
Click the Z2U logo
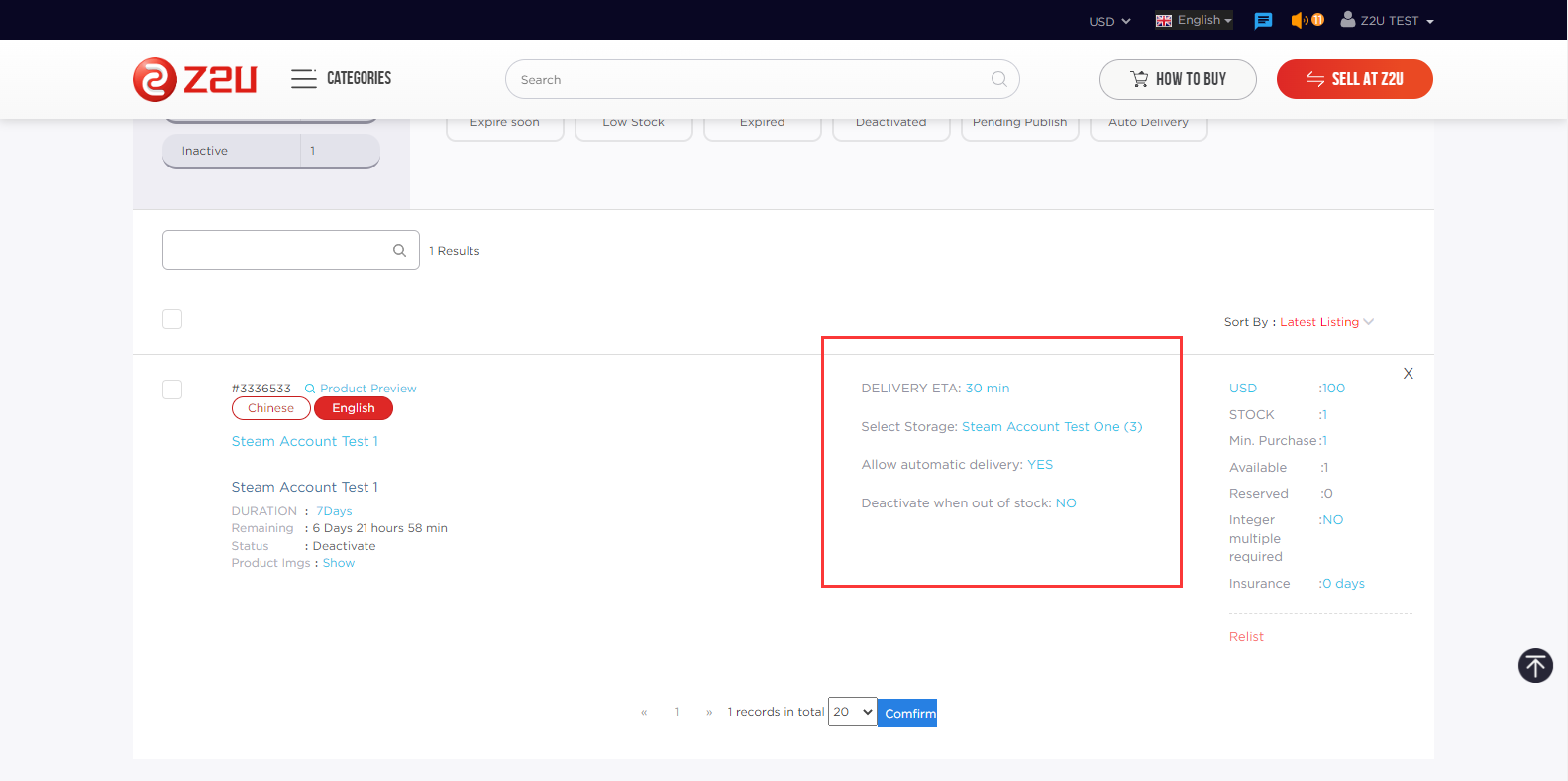(x=195, y=79)
